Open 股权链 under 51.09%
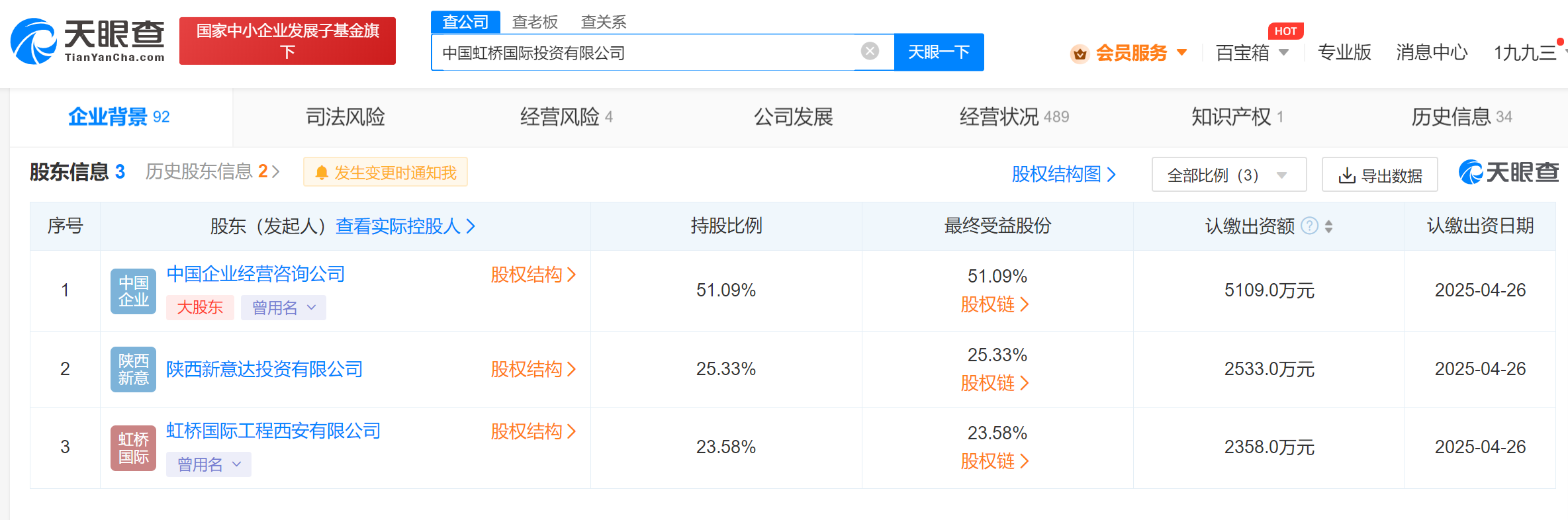This screenshot has height=520, width=1568. click(995, 304)
